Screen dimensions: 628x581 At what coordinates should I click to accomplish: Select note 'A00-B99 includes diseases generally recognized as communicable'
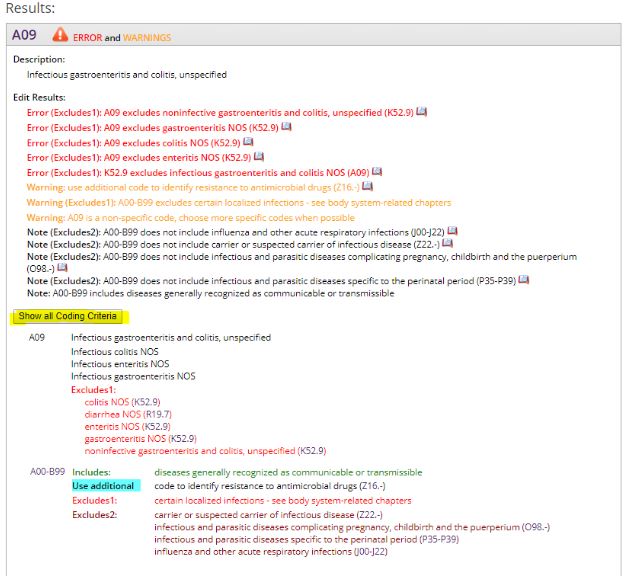[x=211, y=294]
